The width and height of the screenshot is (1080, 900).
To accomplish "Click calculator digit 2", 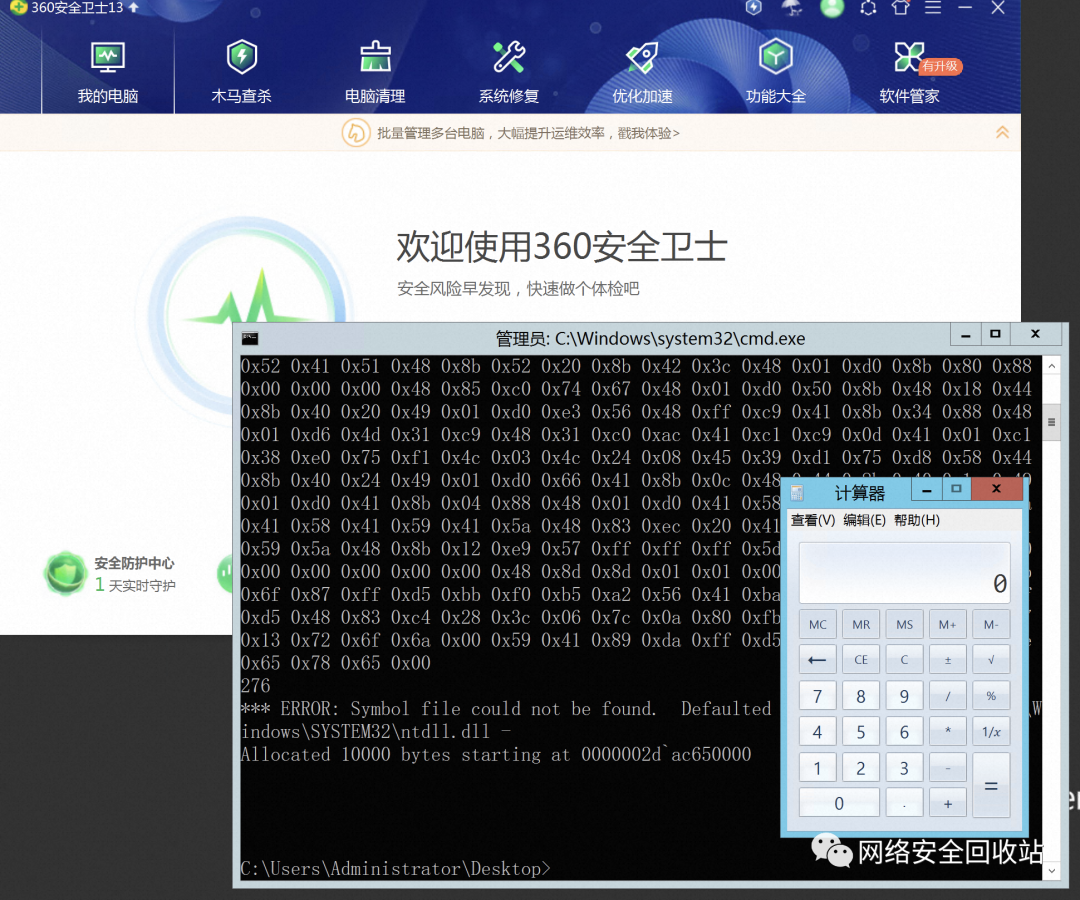I will tap(861, 768).
